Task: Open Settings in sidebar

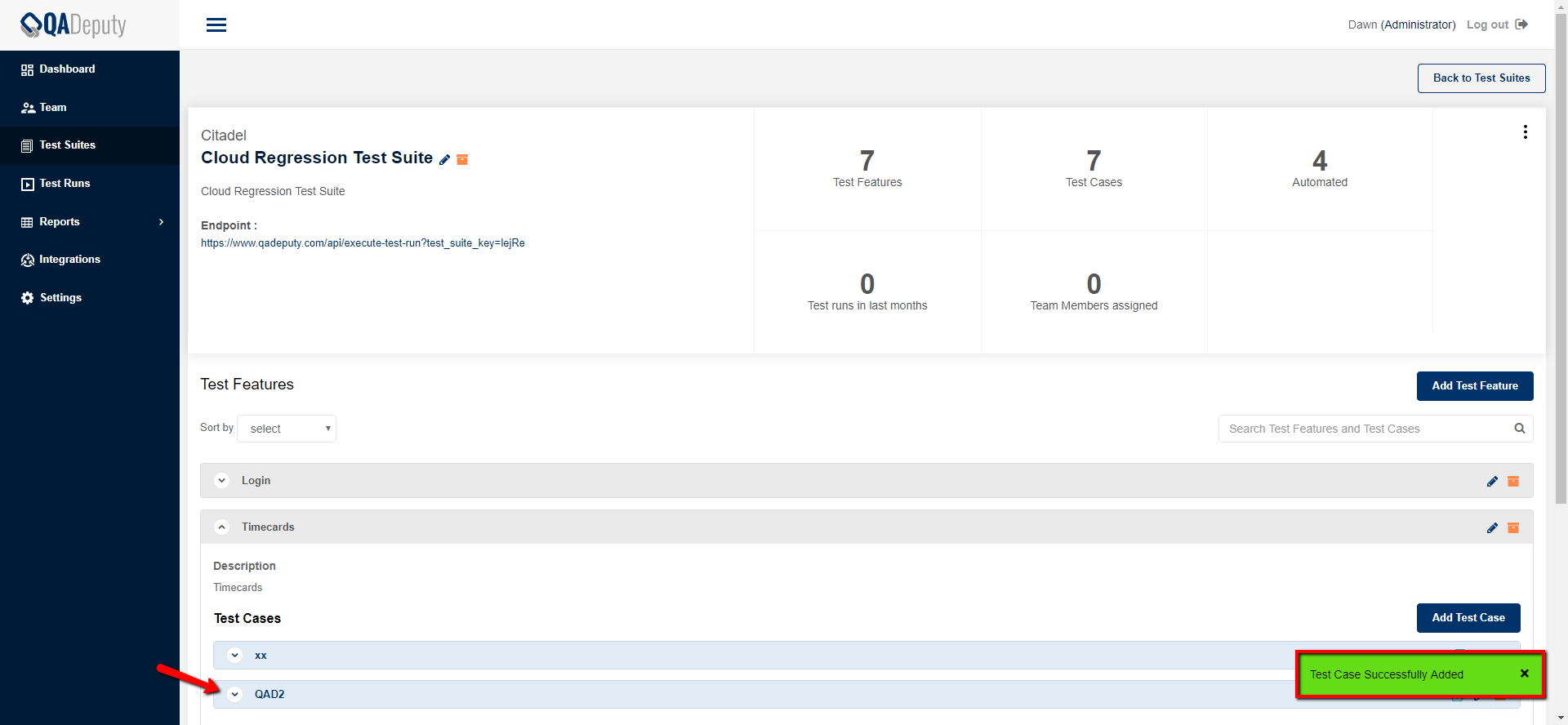Action: [60, 298]
